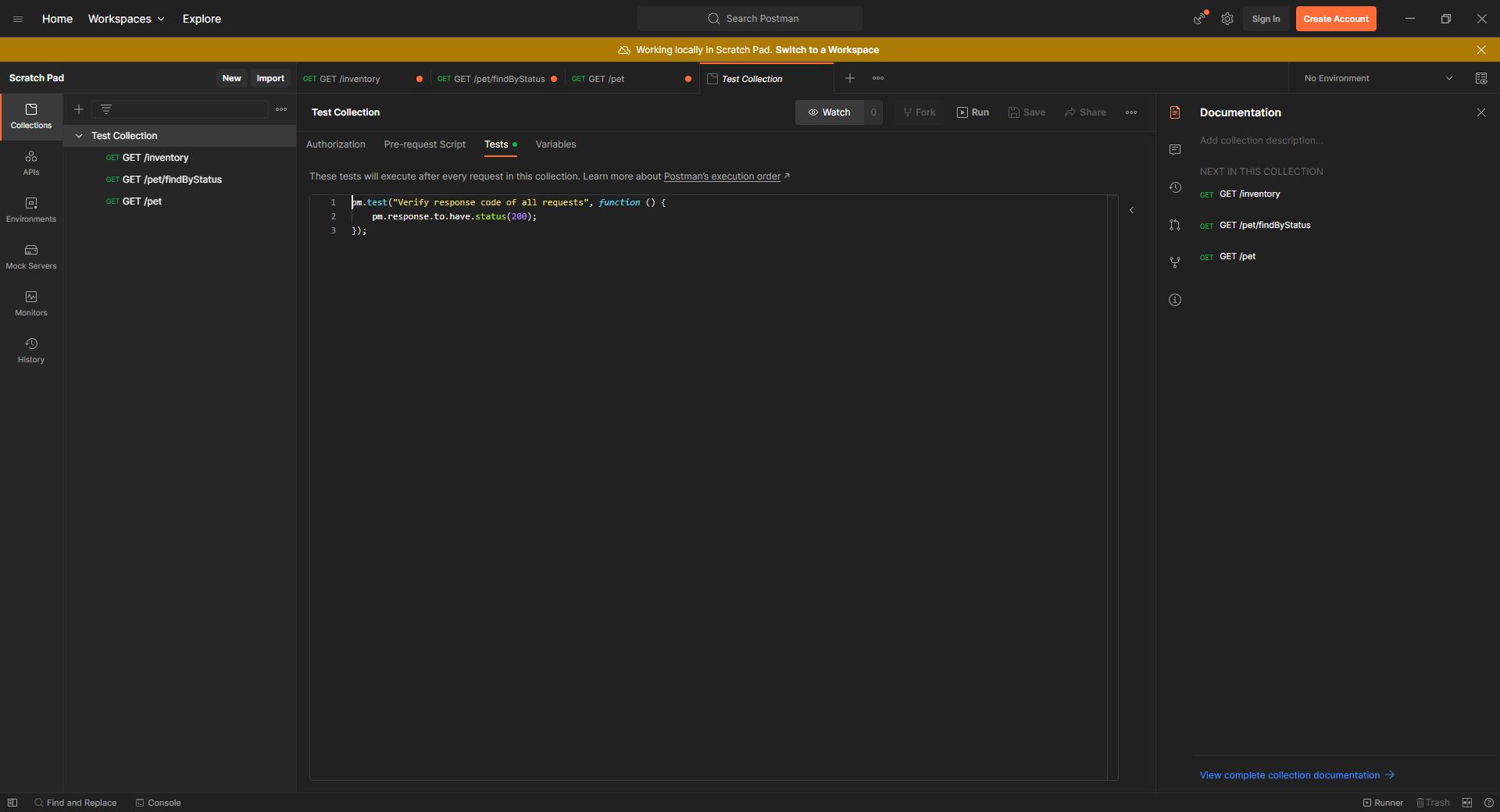
Task: Open the help icon in status bar
Action: (1489, 803)
